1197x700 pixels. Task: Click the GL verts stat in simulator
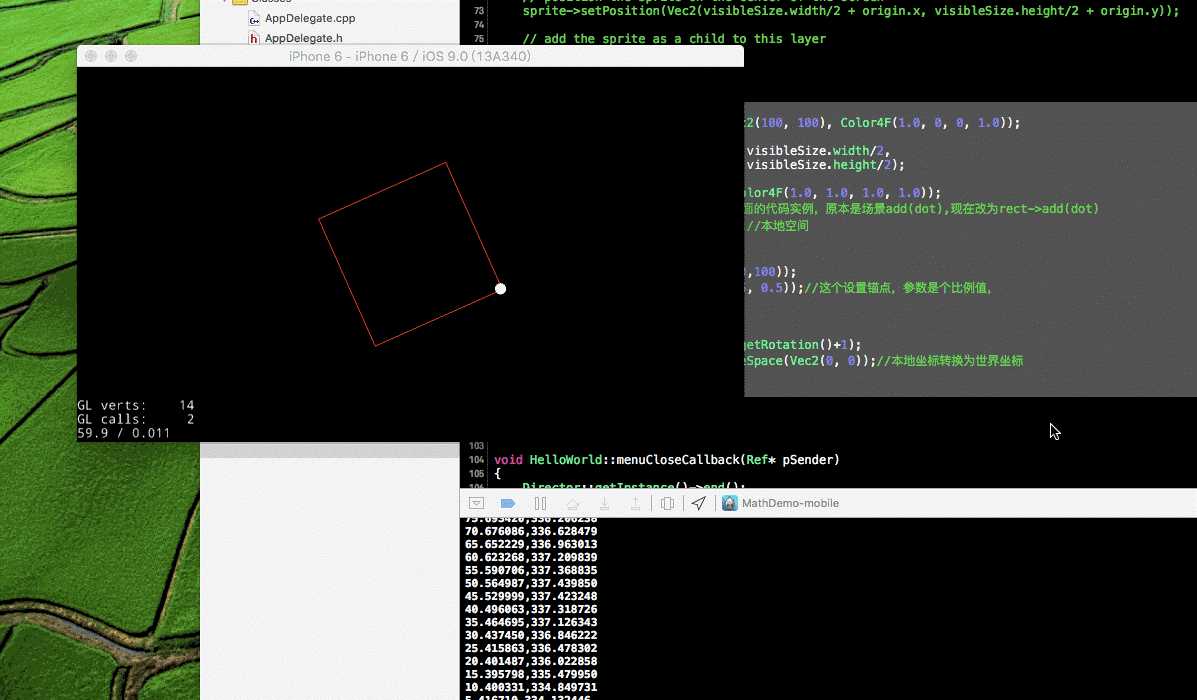pyautogui.click(x=136, y=405)
